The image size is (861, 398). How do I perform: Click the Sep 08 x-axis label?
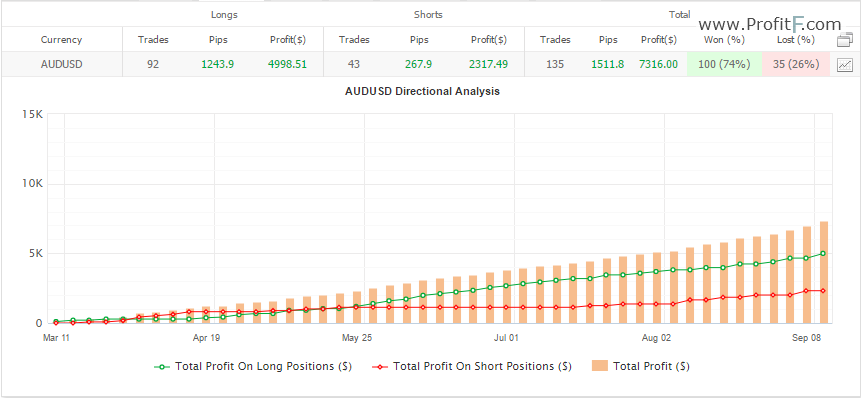(807, 338)
